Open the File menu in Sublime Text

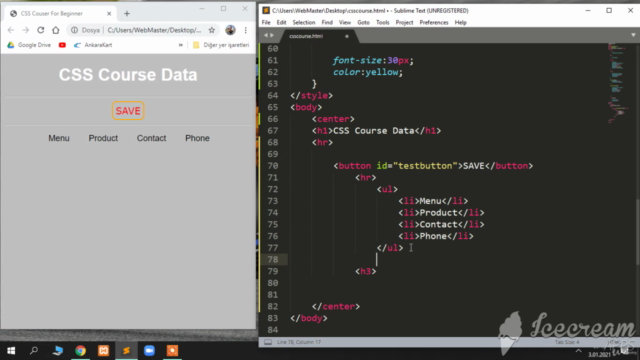[266, 22]
